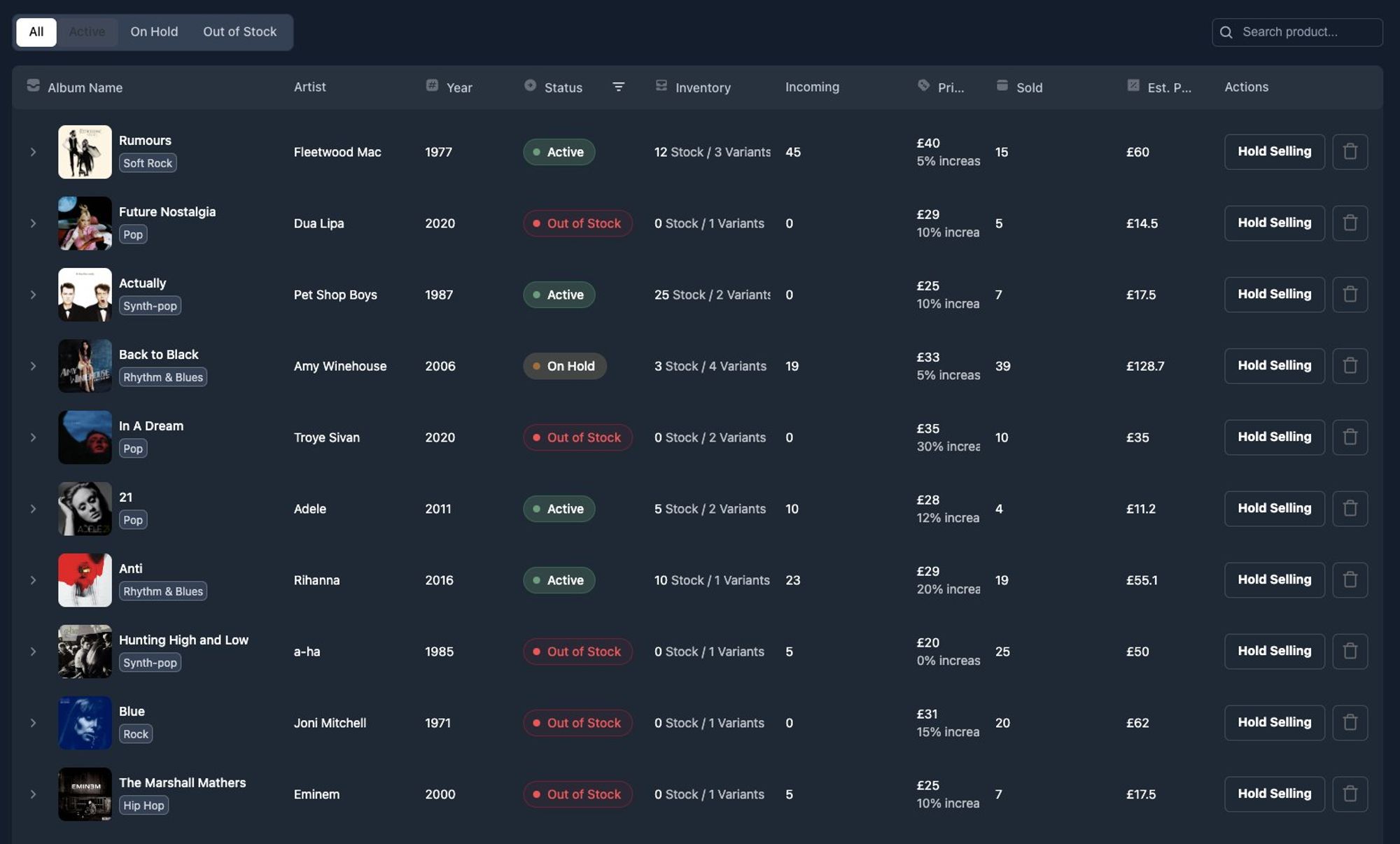
Task: Click the Hip Hop genre tag
Action: (143, 806)
